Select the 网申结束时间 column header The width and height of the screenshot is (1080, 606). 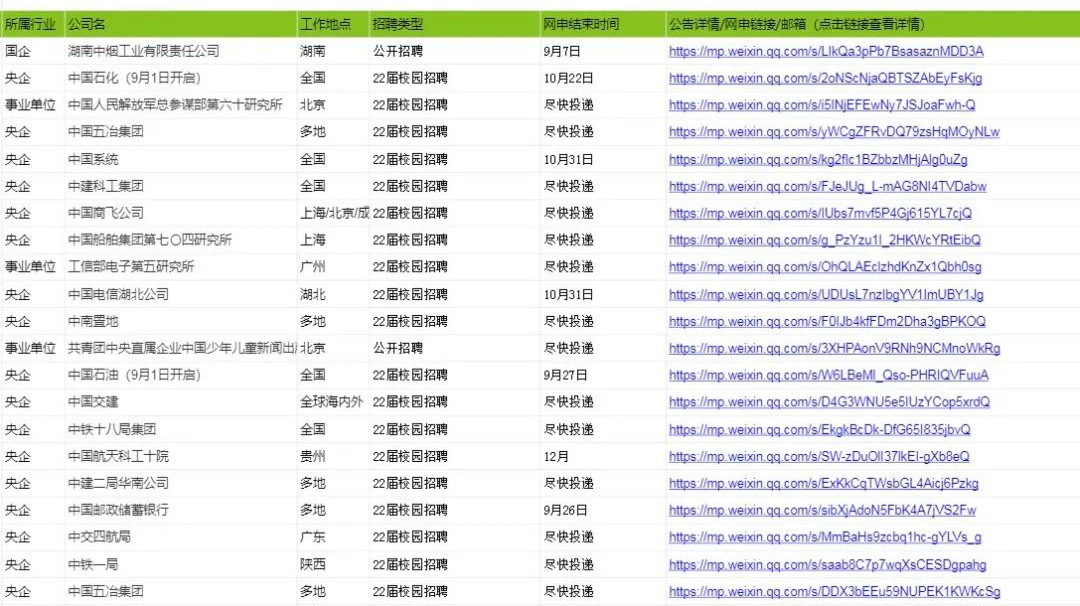603,24
